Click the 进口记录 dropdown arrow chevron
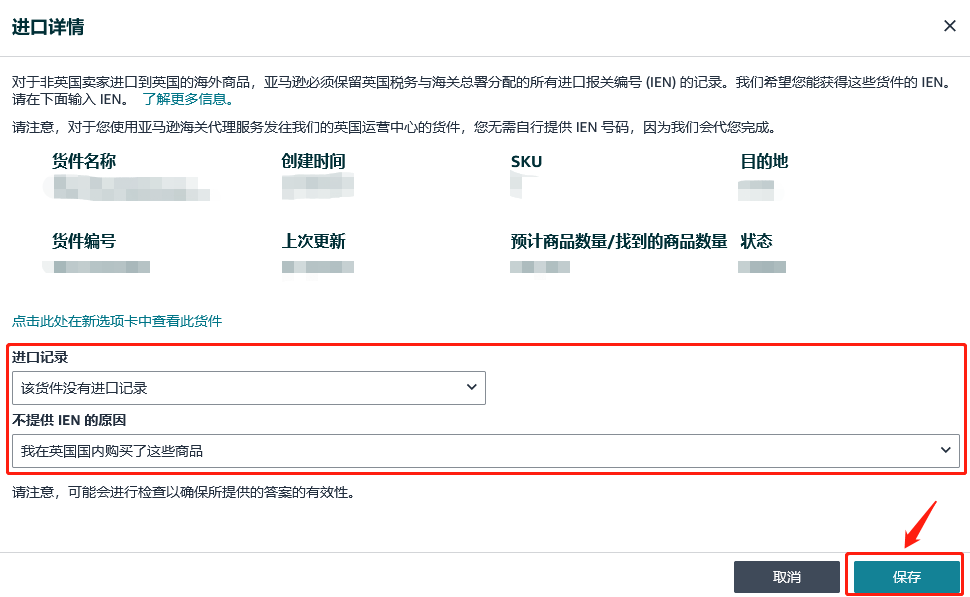The width and height of the screenshot is (970, 597). 471,388
